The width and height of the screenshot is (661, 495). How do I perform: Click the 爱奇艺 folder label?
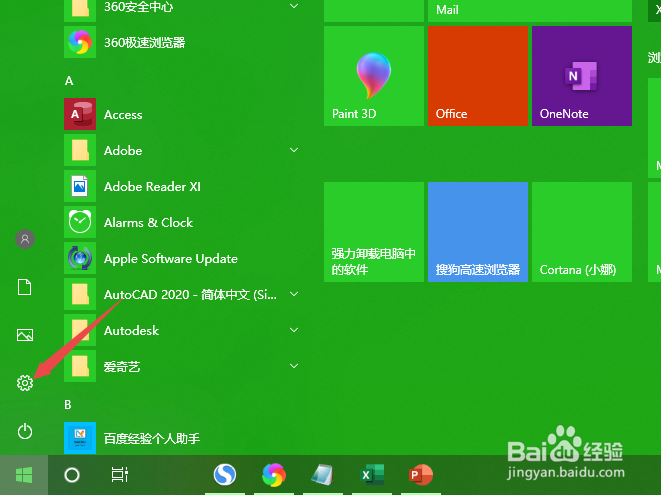pyautogui.click(x=122, y=366)
